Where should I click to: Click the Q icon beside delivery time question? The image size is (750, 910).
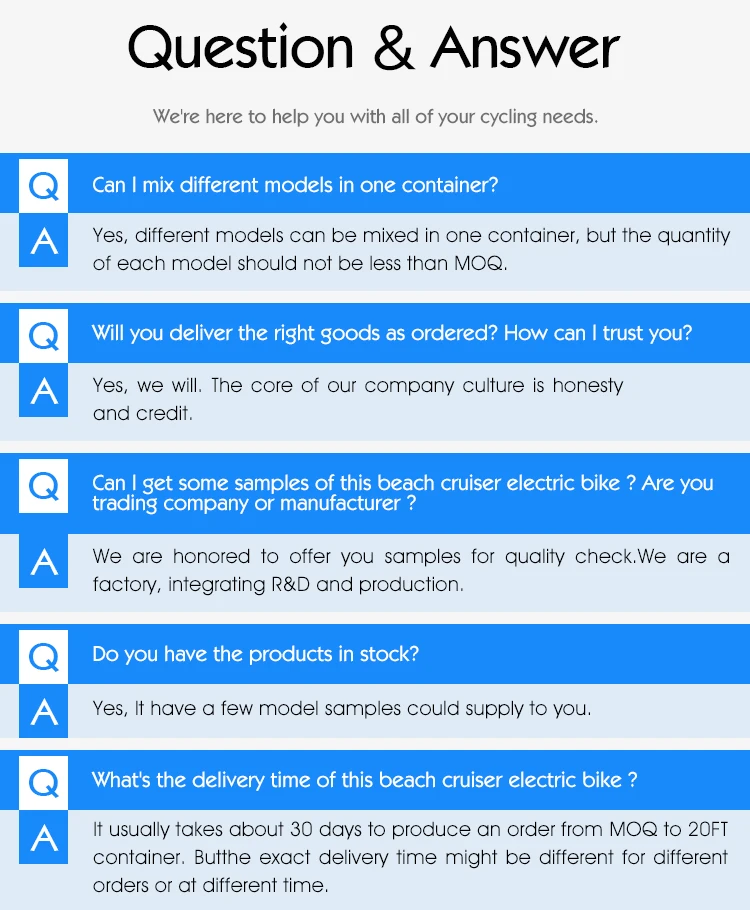44,781
